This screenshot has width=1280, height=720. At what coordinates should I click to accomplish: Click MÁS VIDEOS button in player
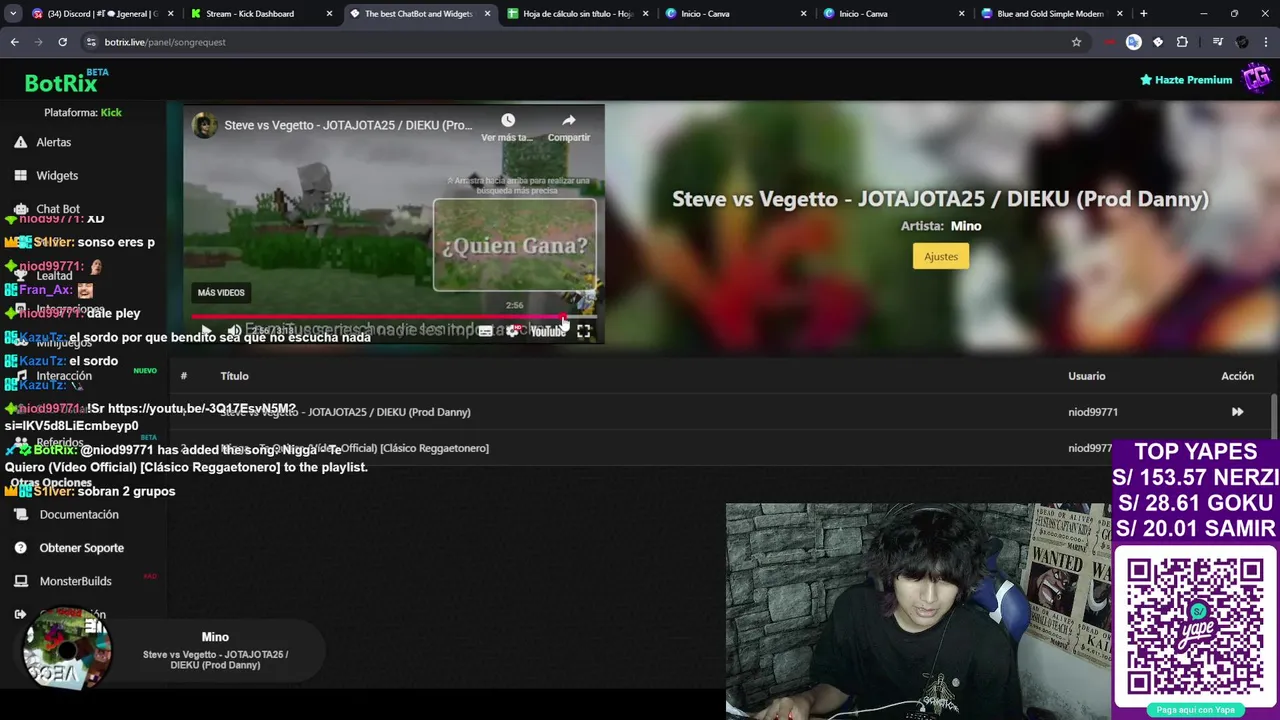(x=221, y=293)
